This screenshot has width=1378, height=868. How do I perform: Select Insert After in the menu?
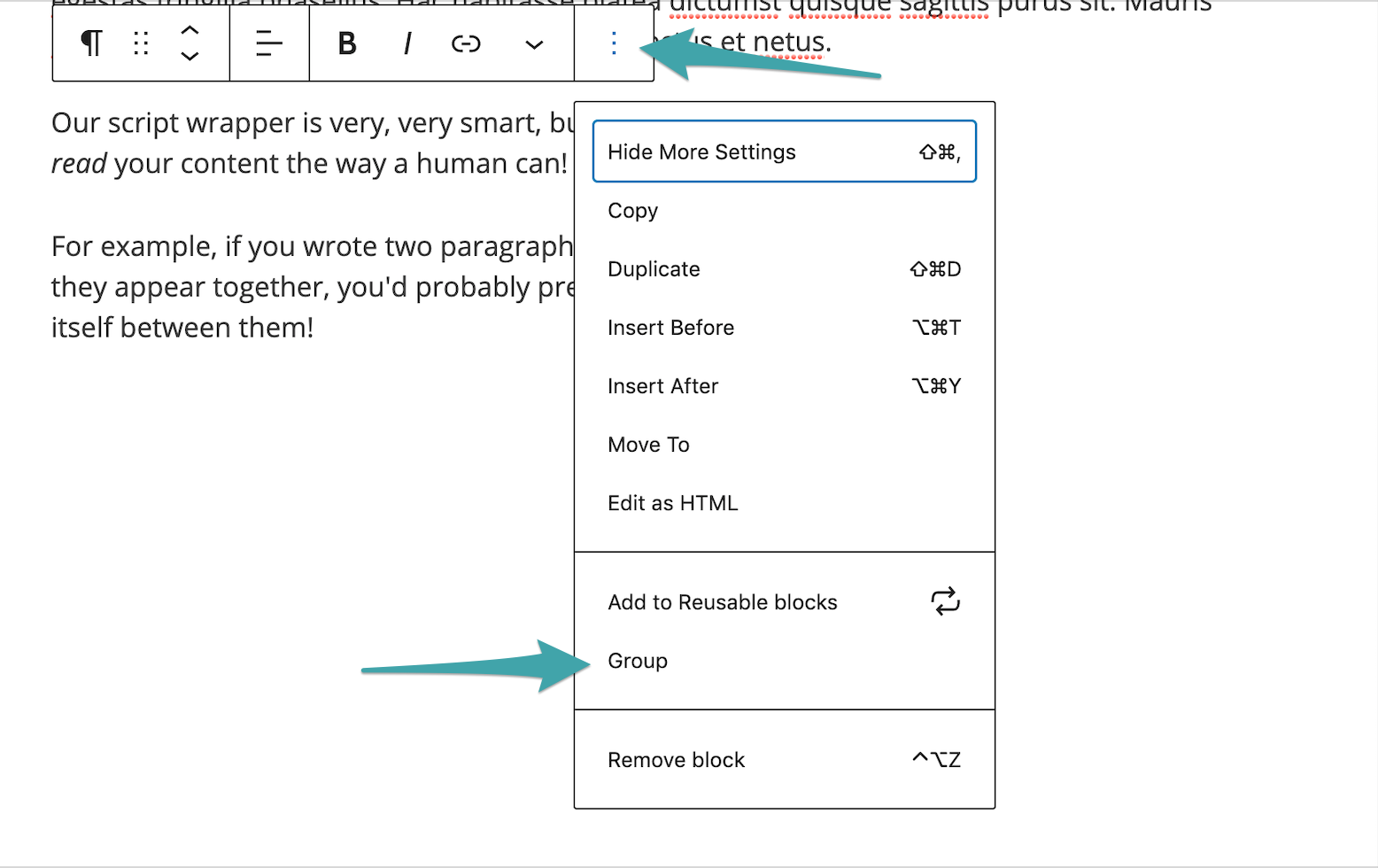663,385
